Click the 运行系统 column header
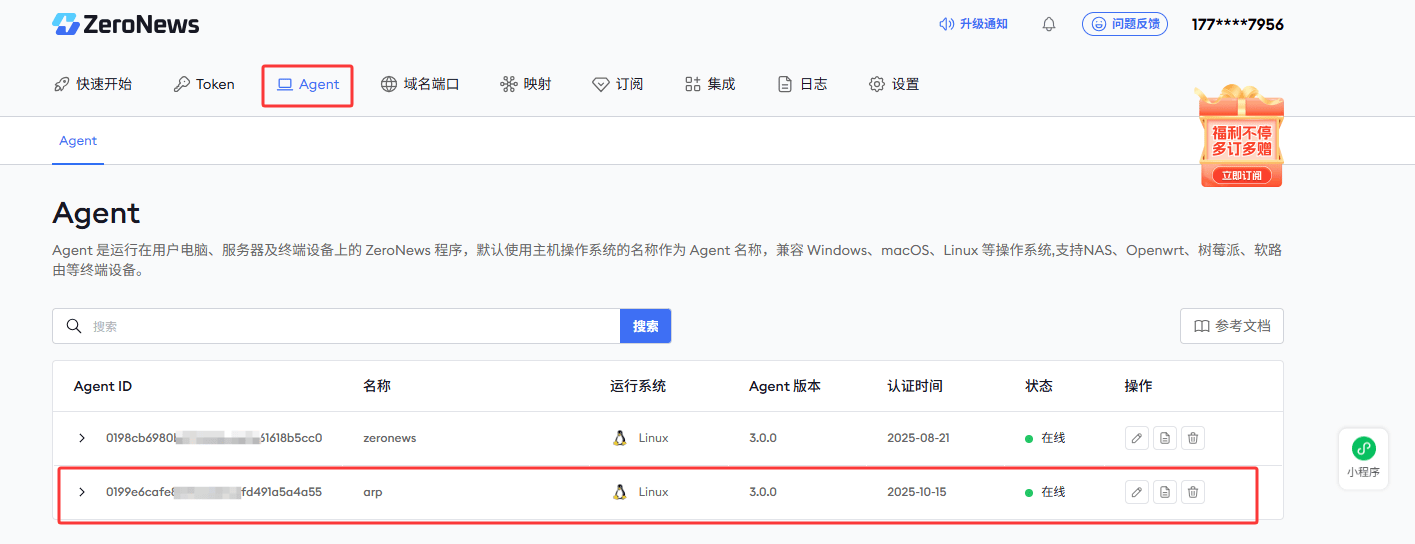Image resolution: width=1415 pixels, height=544 pixels. pyautogui.click(x=638, y=386)
